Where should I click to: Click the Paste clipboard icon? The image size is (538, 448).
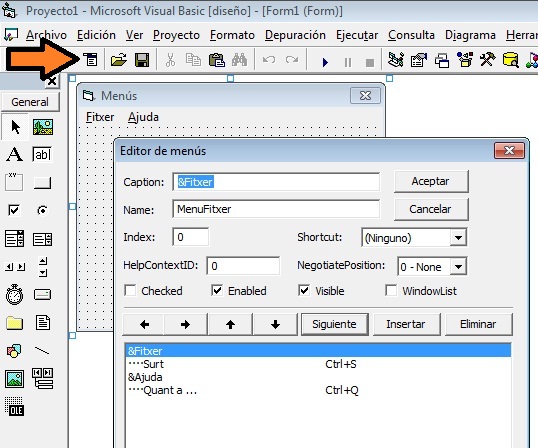(217, 60)
